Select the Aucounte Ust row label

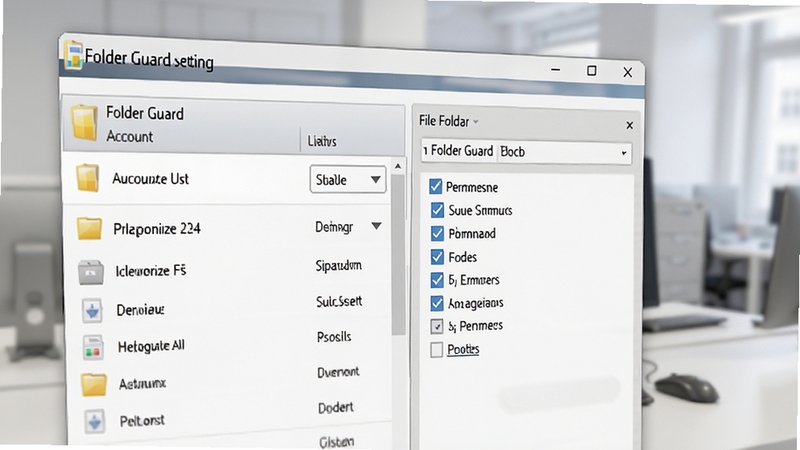point(151,179)
